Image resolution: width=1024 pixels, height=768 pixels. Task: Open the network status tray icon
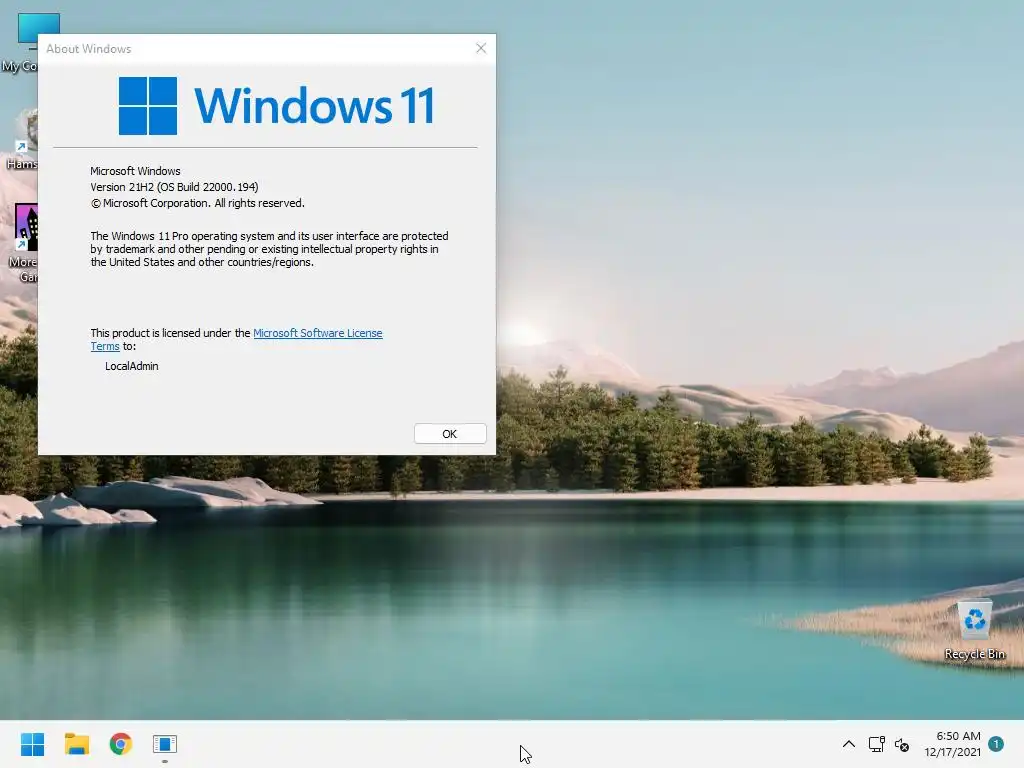(876, 744)
